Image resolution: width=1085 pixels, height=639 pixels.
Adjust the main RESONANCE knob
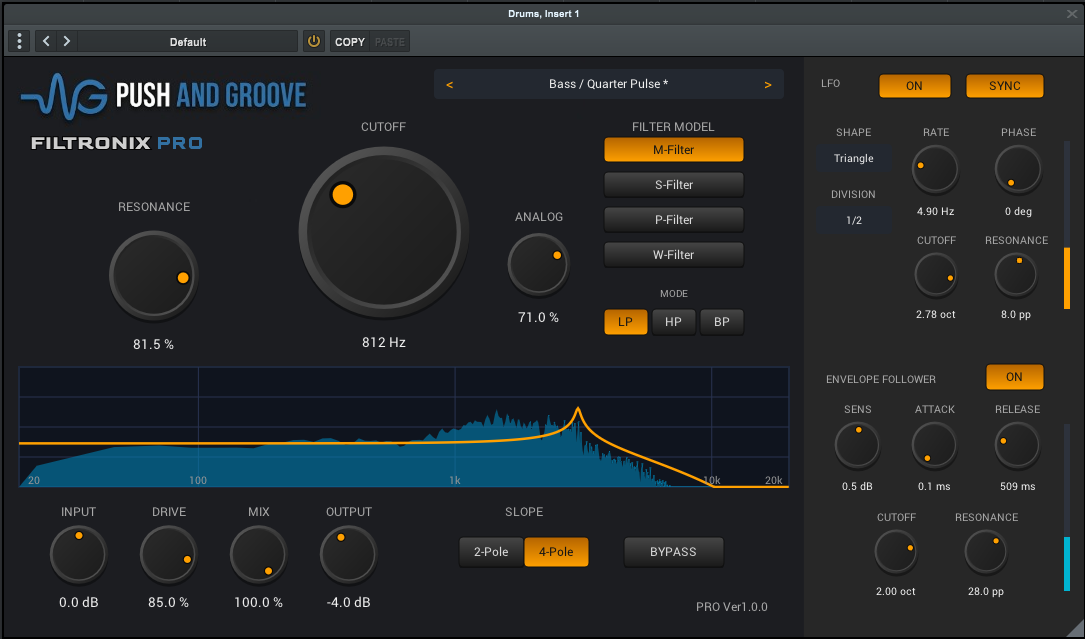154,276
